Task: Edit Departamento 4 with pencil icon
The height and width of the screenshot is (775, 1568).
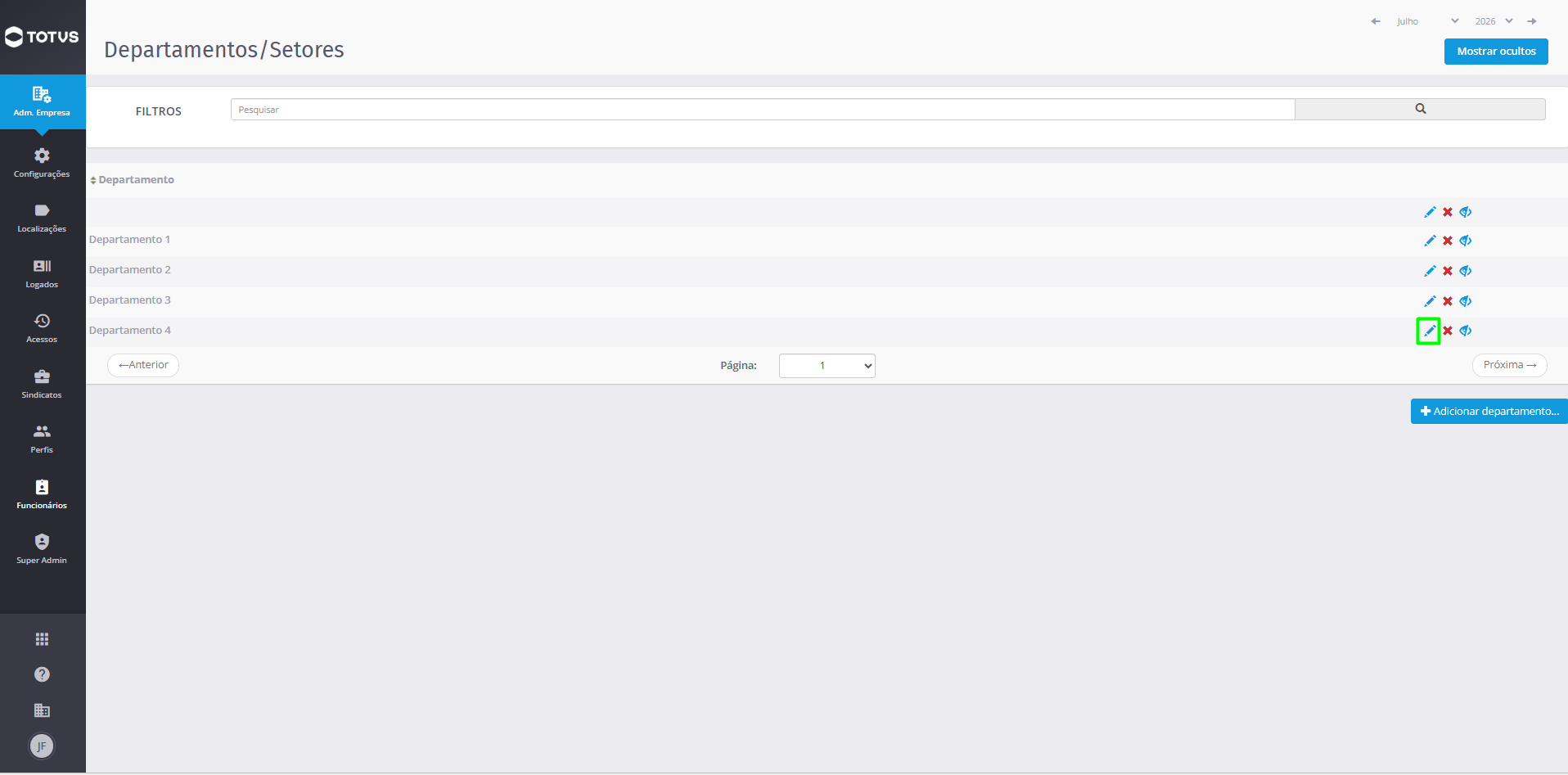Action: pyautogui.click(x=1430, y=331)
